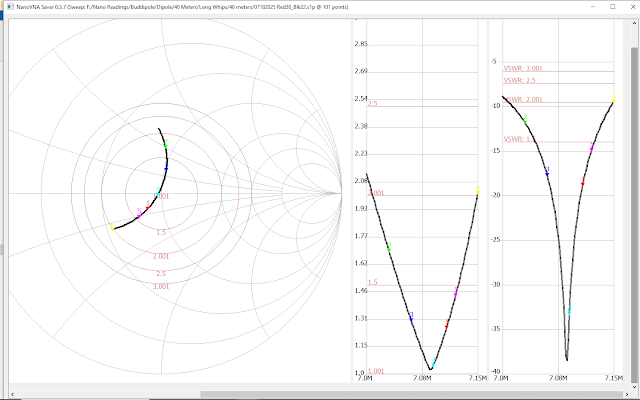640x400 pixels.
Task: Click the 1.15 value on VSWR axis
Action: [x=361, y=345]
